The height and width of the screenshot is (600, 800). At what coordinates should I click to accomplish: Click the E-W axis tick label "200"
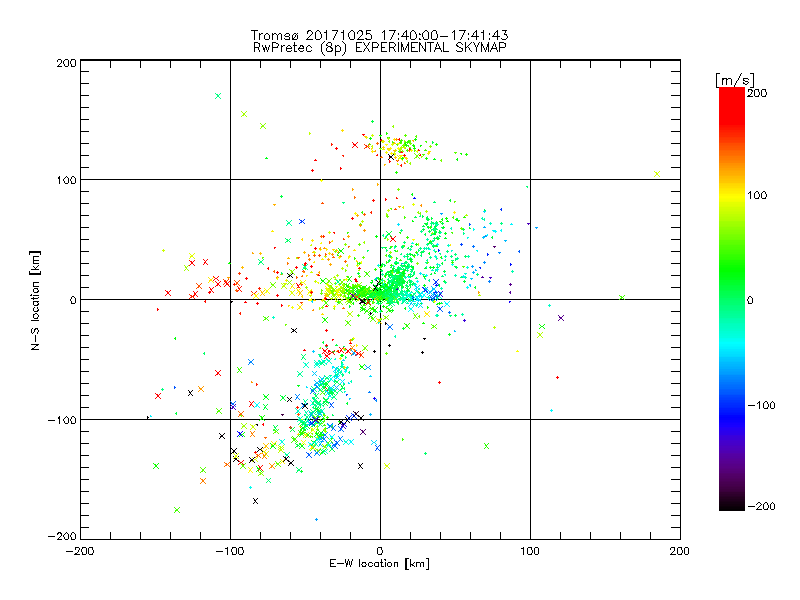tap(680, 551)
